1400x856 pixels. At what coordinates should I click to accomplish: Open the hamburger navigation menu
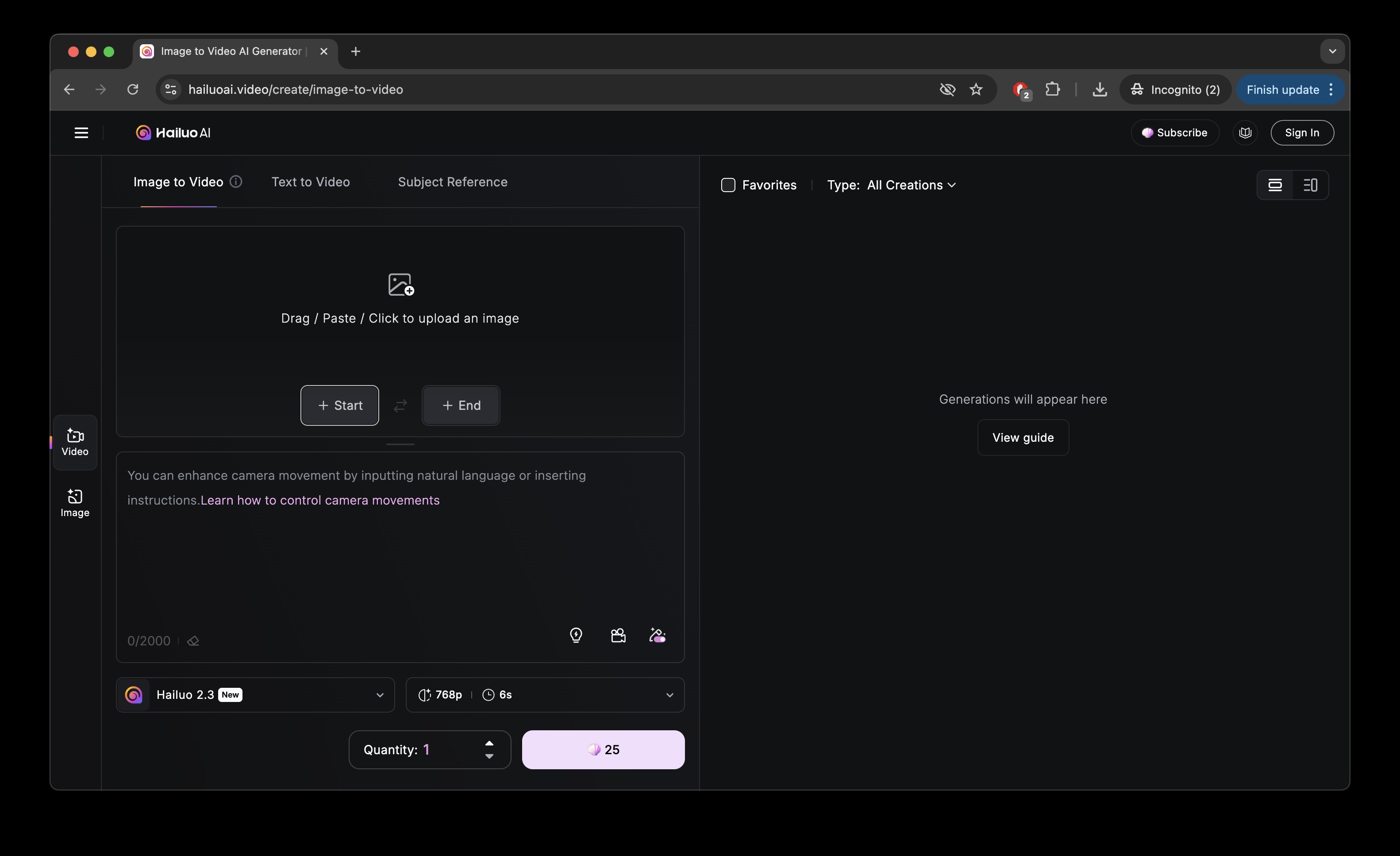pyautogui.click(x=81, y=132)
